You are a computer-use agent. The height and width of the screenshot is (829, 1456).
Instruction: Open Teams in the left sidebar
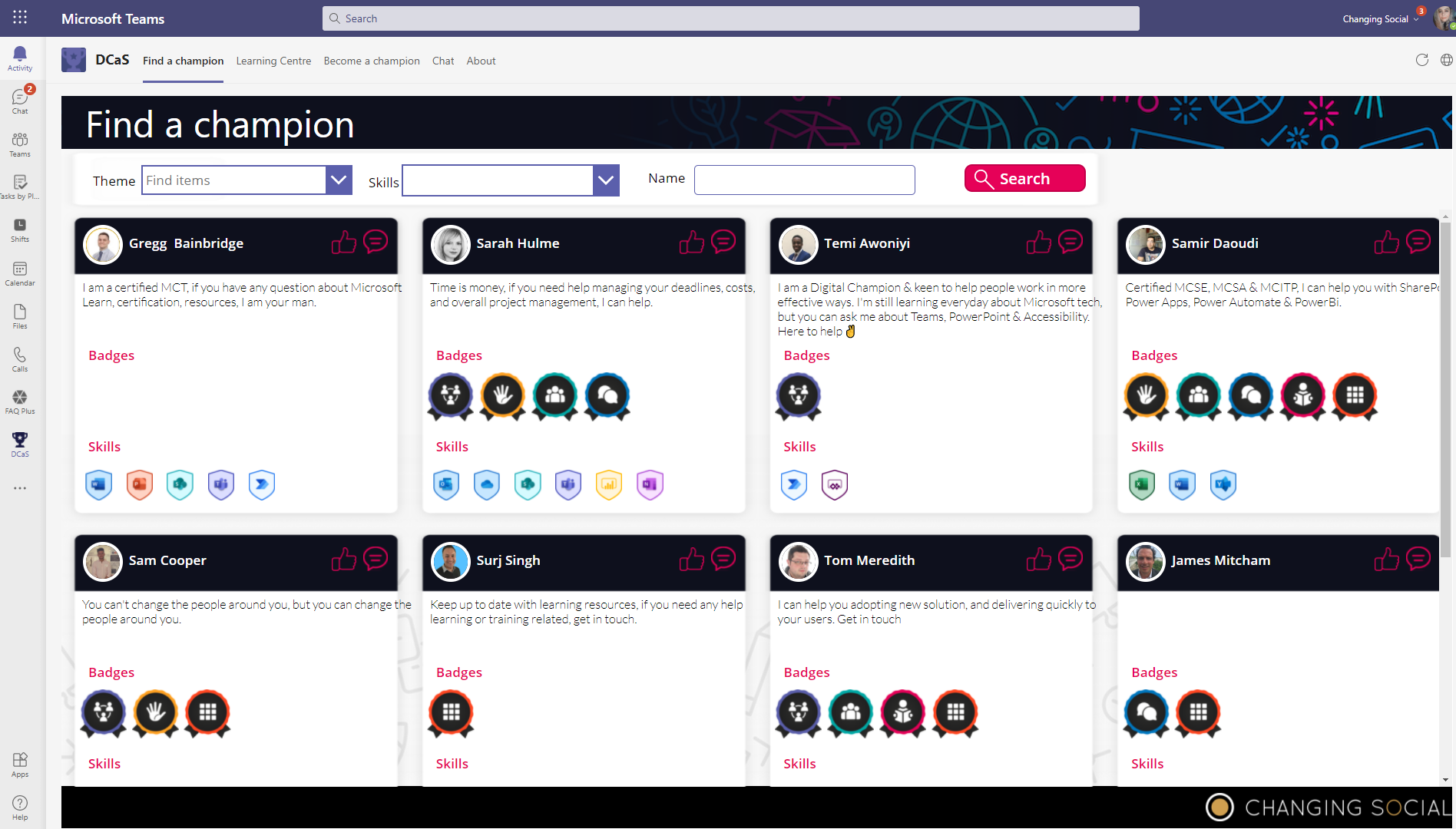tap(20, 144)
